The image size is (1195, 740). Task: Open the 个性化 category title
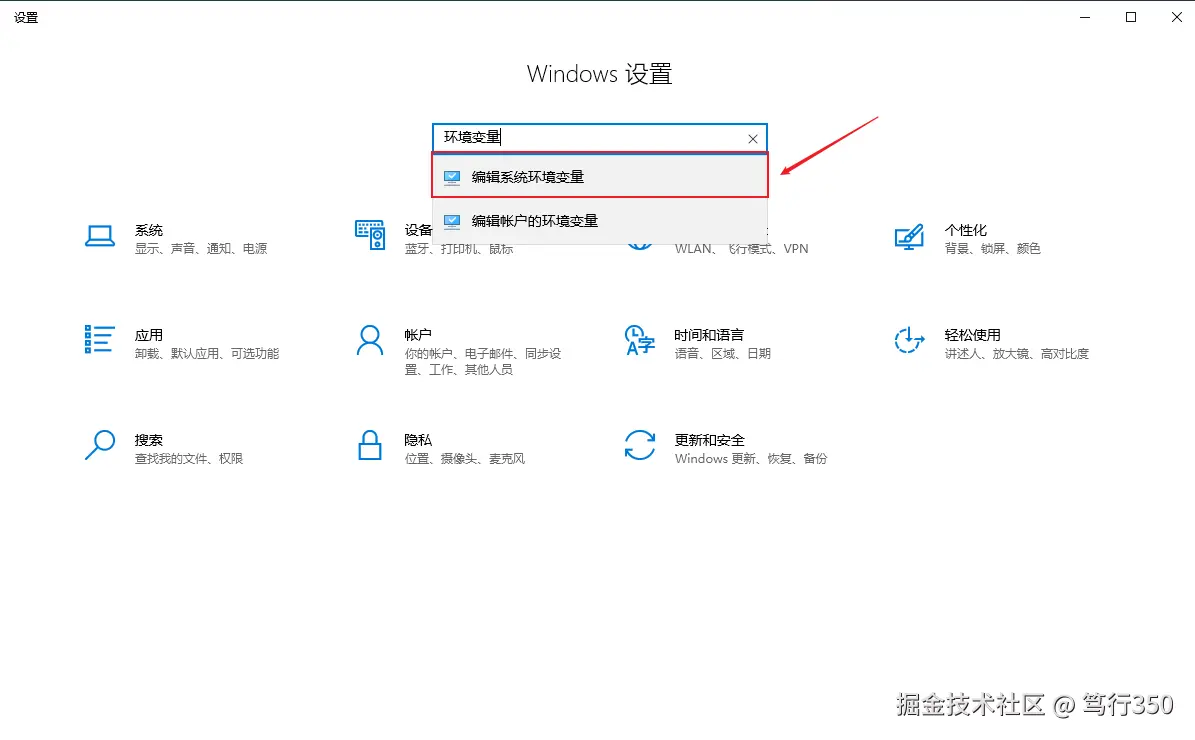[x=966, y=230]
